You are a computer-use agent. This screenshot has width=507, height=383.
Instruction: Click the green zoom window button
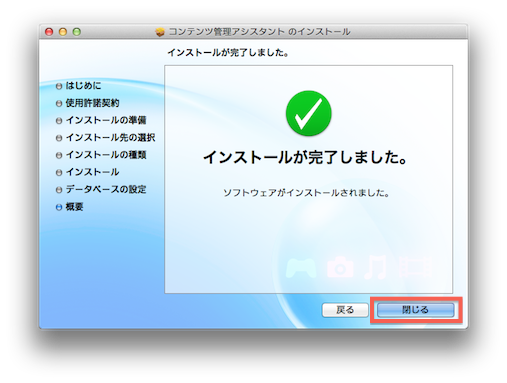tap(77, 32)
